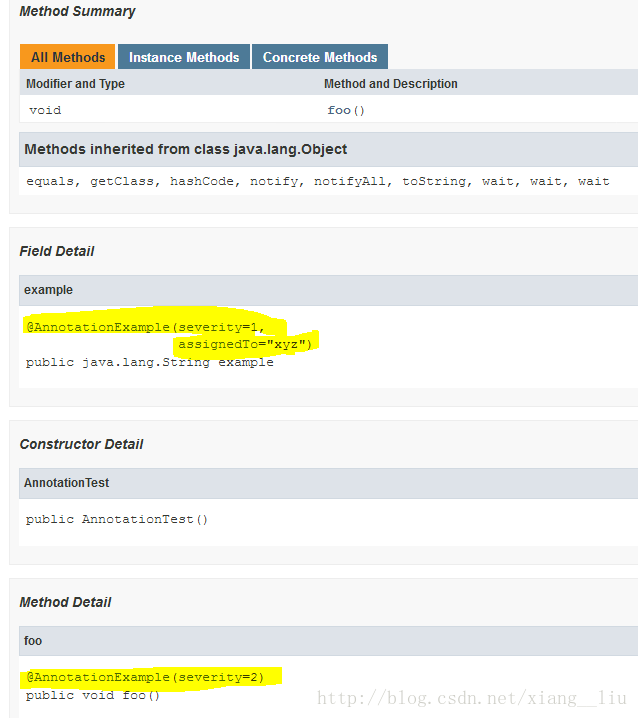Click the 'Modifier and Type' column header
Screen dimensions: 638x718
[x=75, y=84]
